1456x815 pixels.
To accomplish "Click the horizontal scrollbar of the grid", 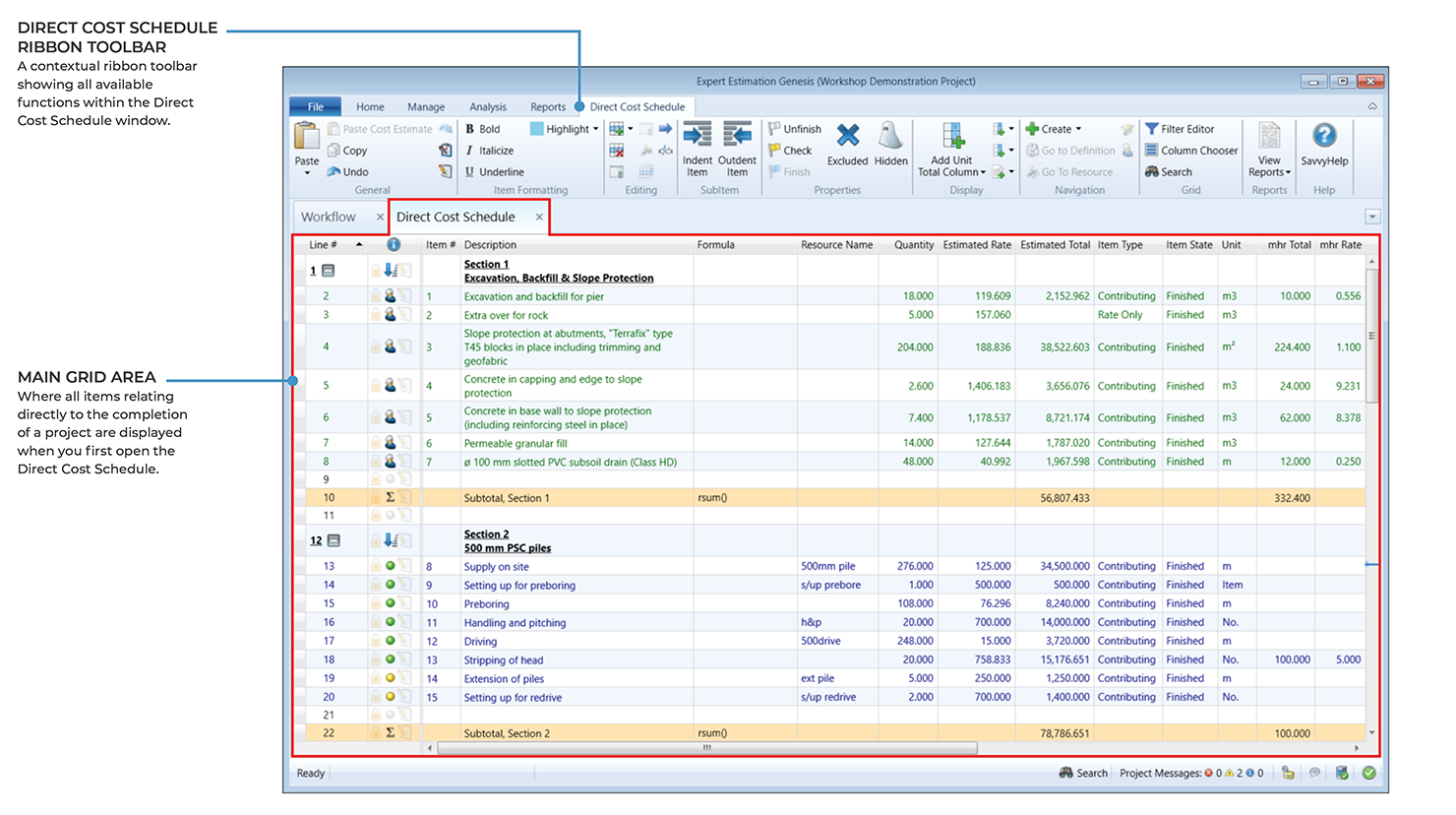I will point(706,748).
